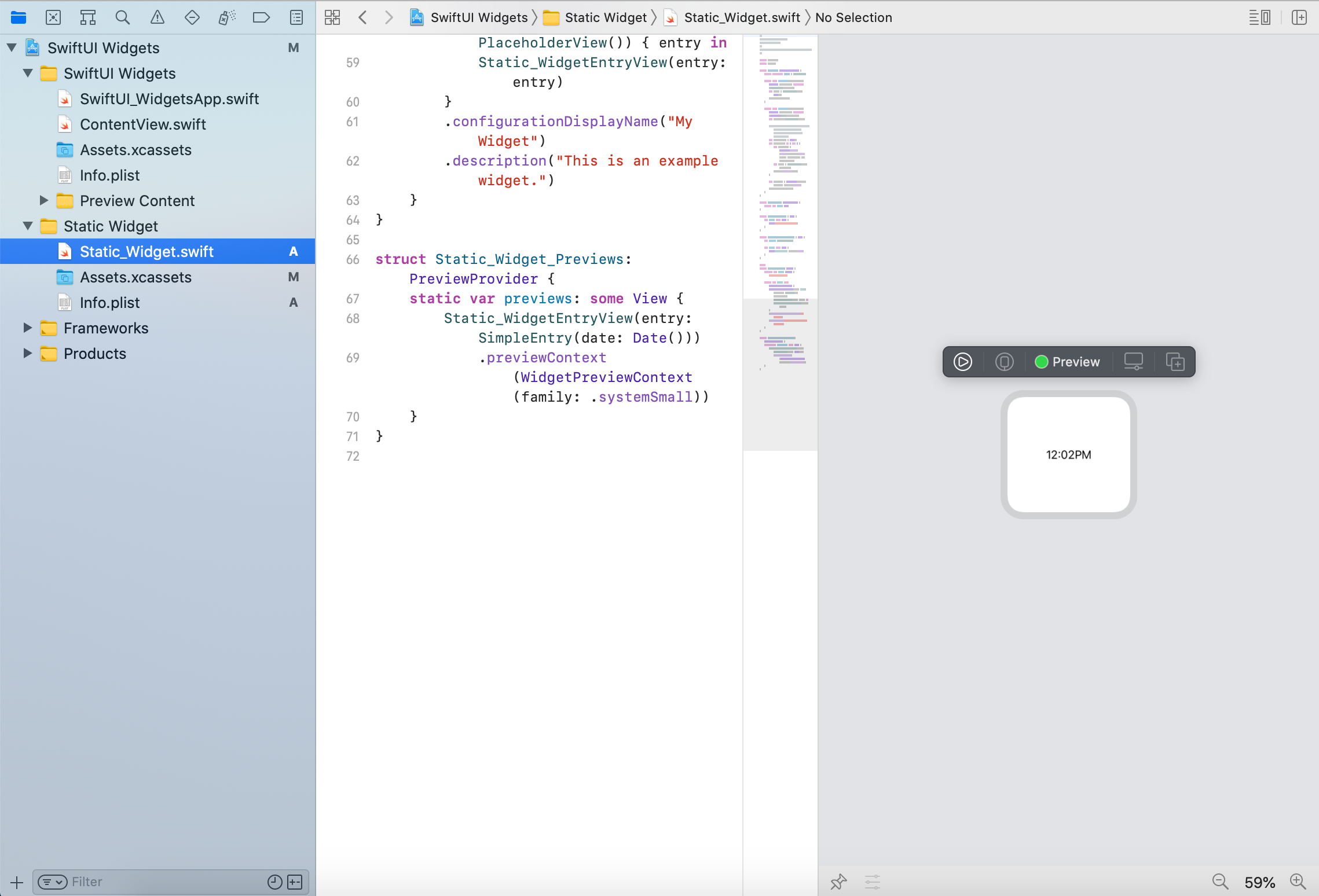Click inside the Filter field
The image size is (1319, 896).
point(145,882)
